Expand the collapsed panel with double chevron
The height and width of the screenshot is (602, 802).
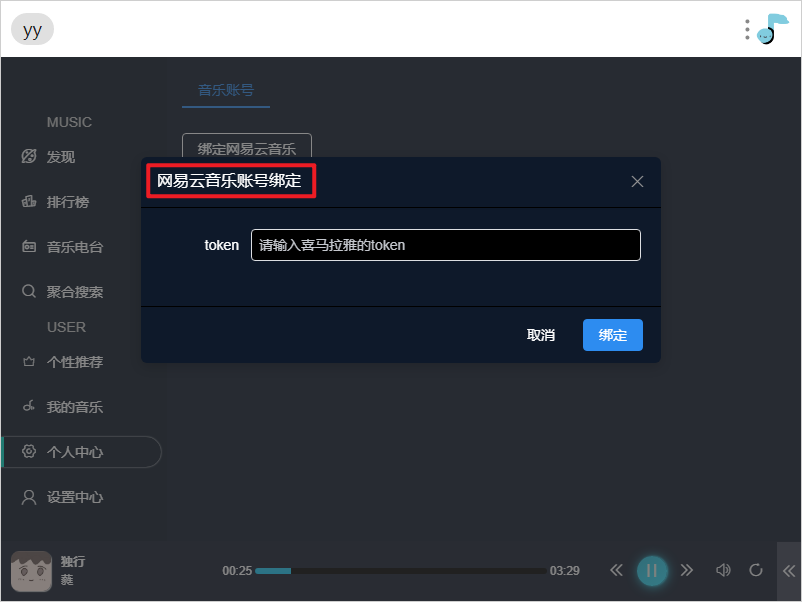point(788,571)
